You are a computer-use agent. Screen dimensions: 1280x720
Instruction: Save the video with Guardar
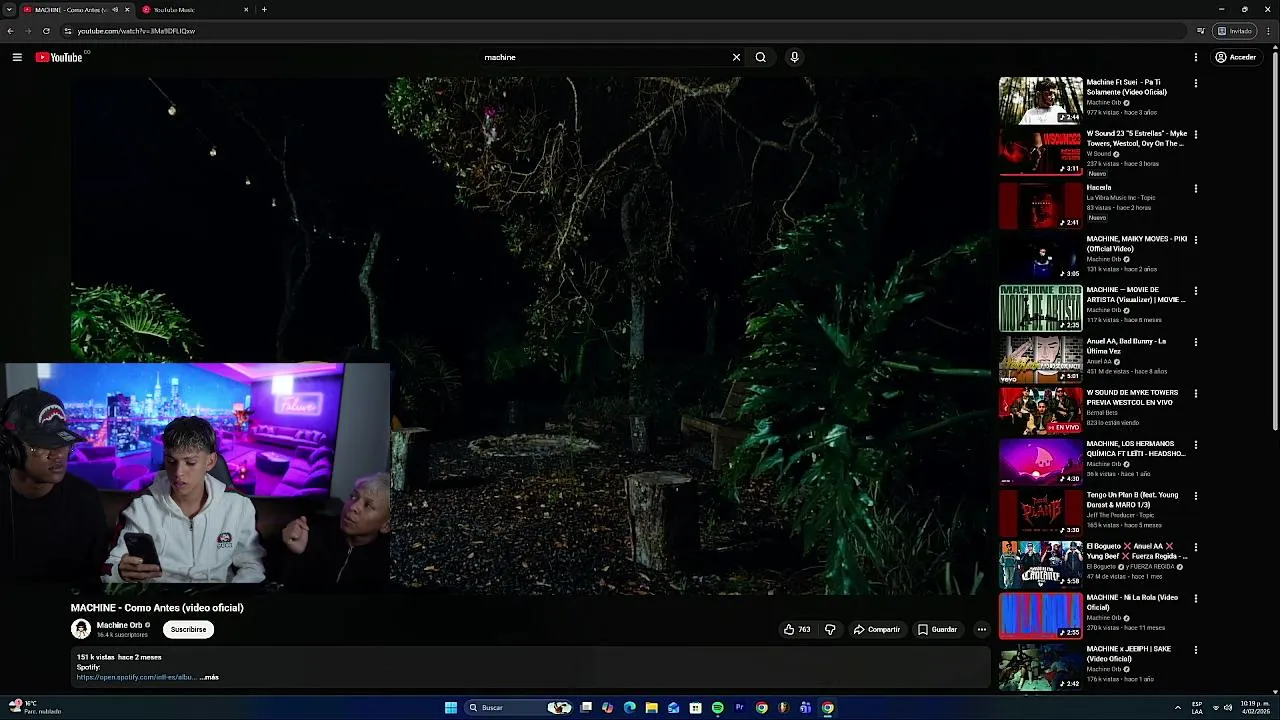937,629
